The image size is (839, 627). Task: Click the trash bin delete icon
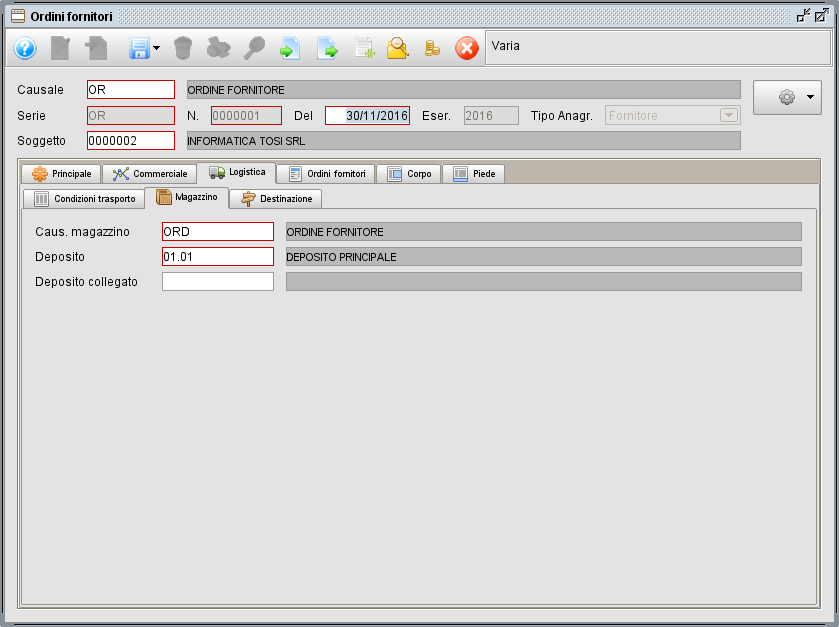pyautogui.click(x=183, y=48)
